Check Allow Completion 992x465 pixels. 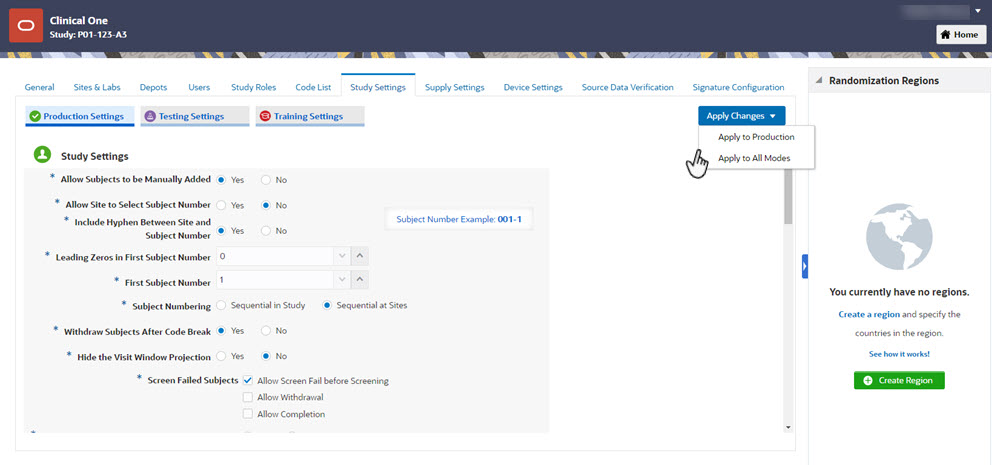click(x=248, y=414)
